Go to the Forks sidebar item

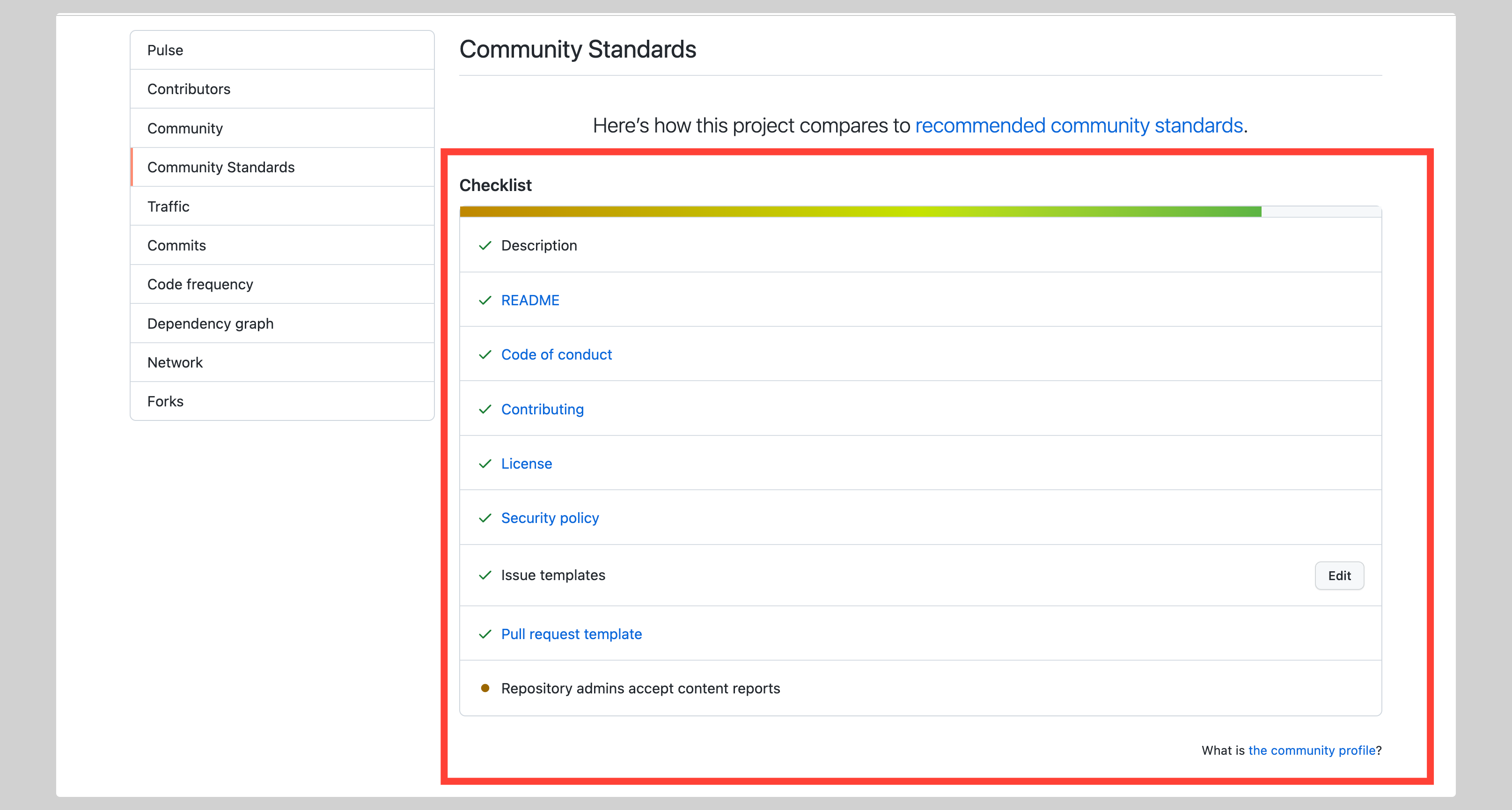[165, 401]
